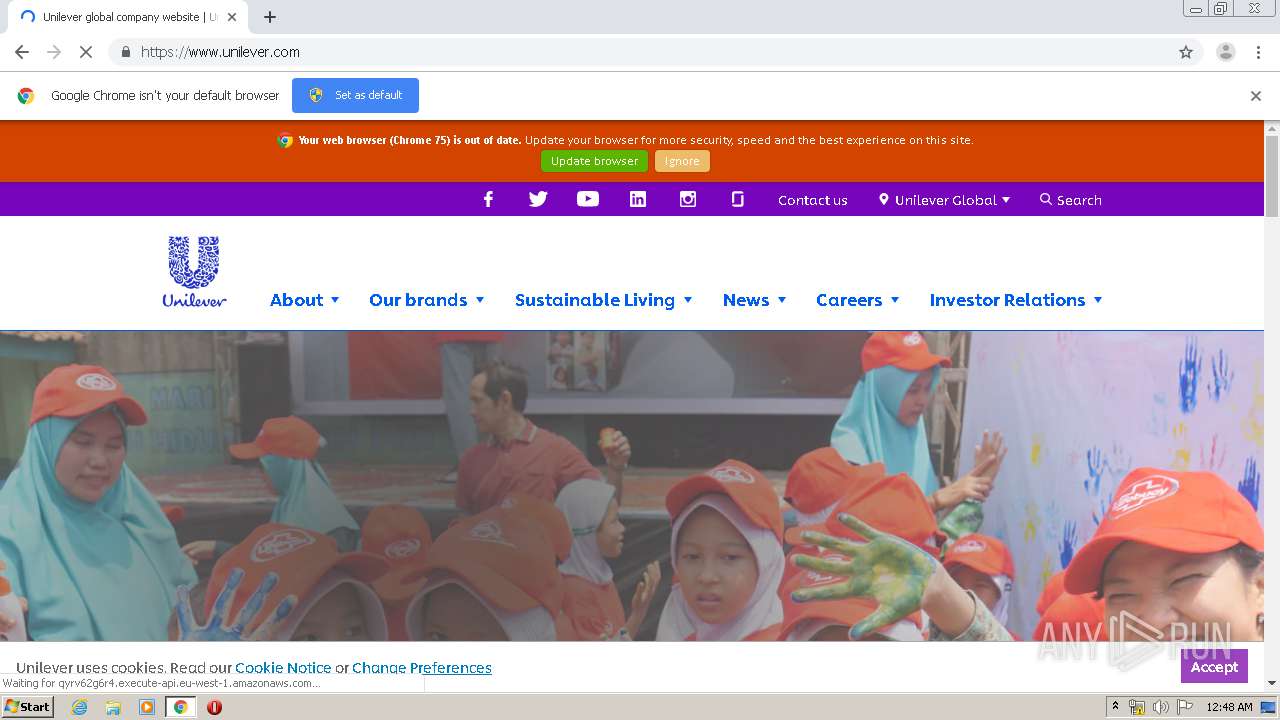This screenshot has width=1280, height=720.
Task: Click the taskbar clock showing 12:48 AM
Action: [x=1229, y=707]
